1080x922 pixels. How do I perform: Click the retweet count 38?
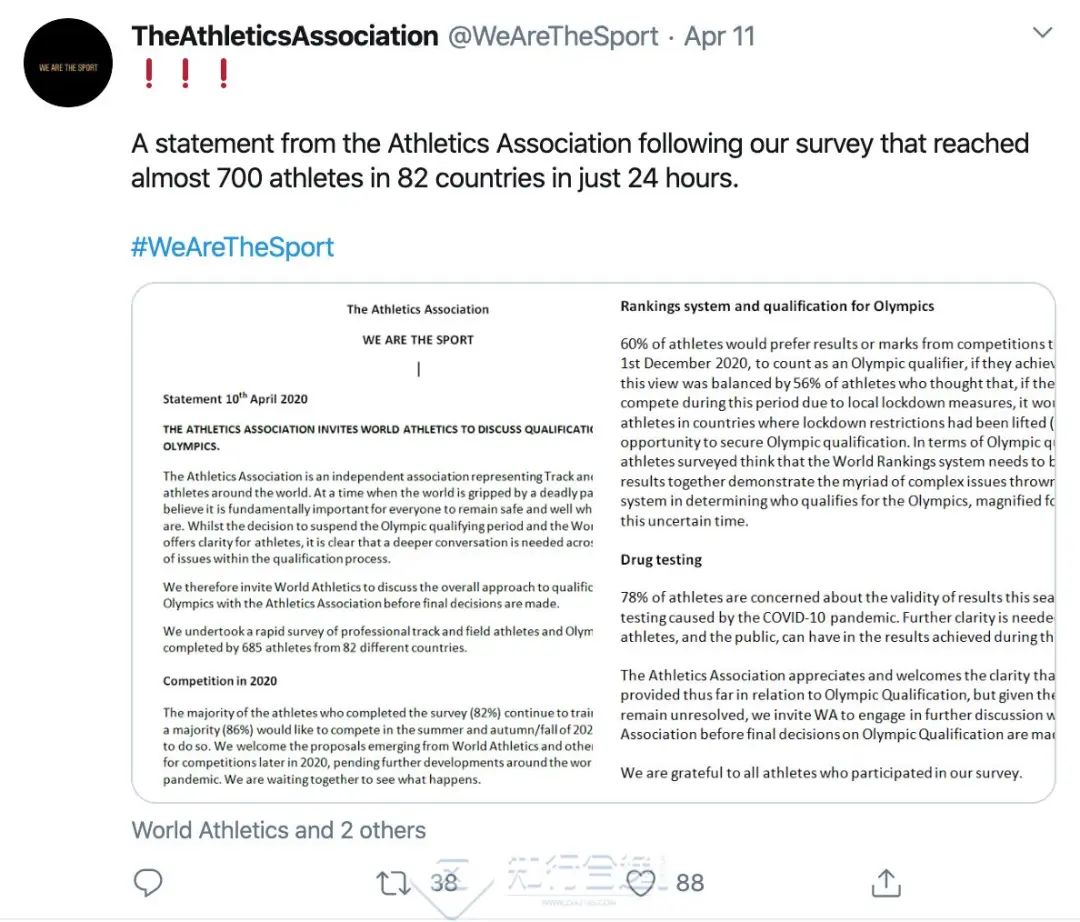tap(444, 882)
